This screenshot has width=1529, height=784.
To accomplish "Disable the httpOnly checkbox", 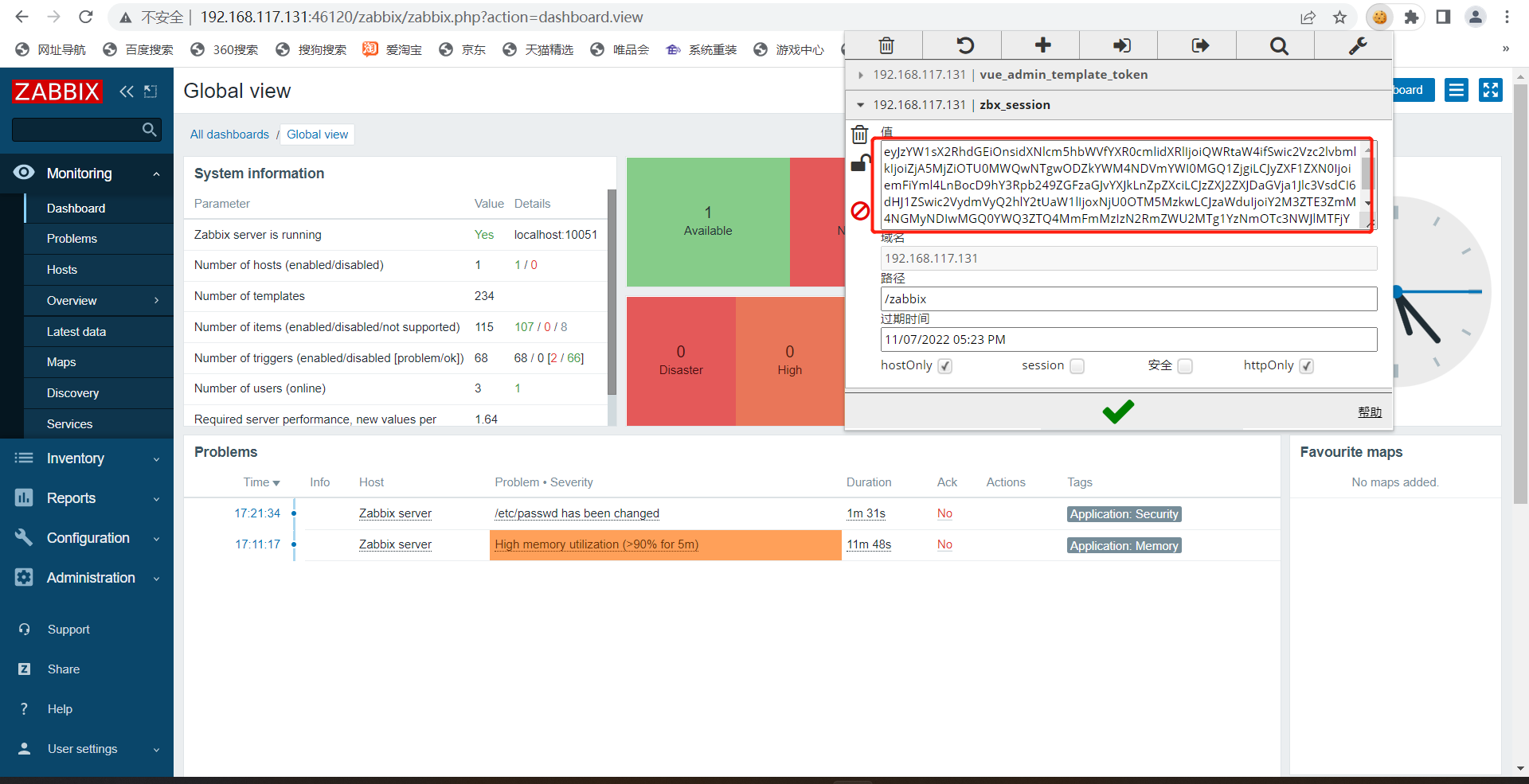I will pos(1306,366).
